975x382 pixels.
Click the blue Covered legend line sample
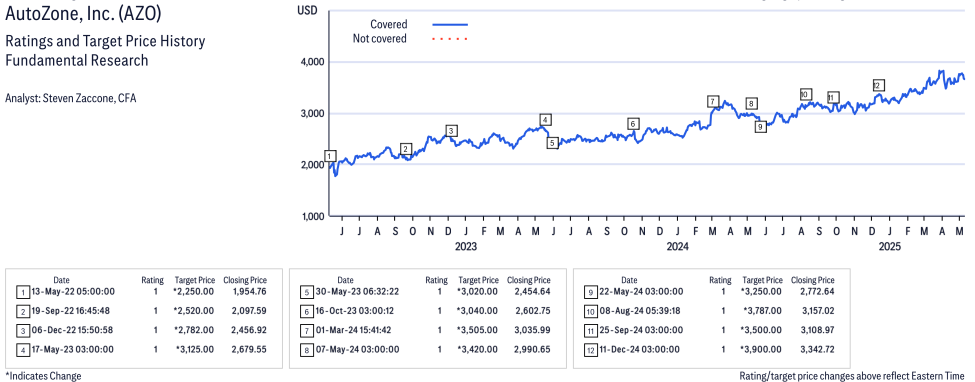[x=450, y=25]
